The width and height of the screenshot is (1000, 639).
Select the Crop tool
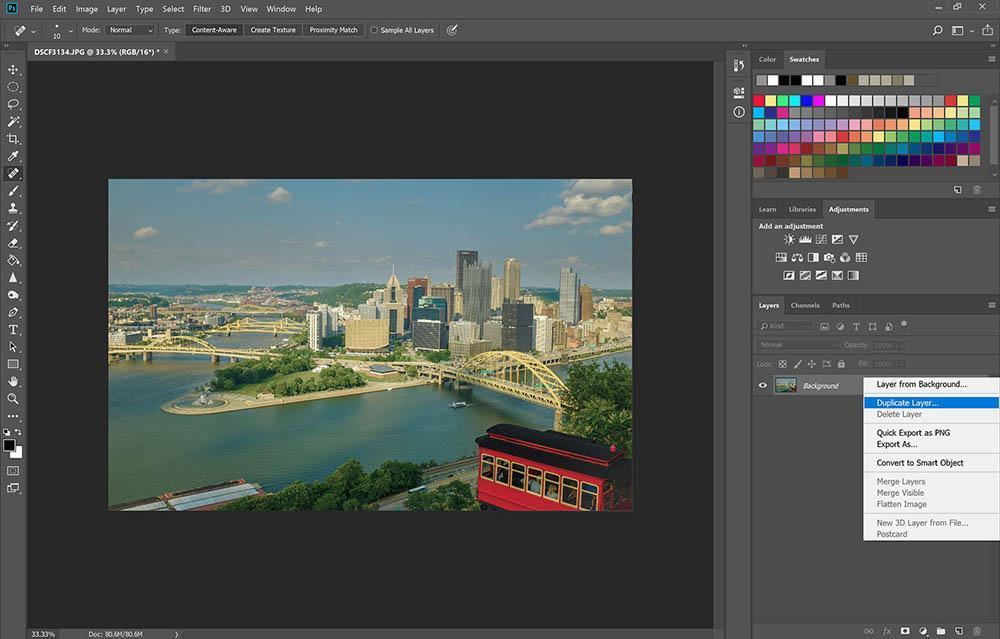pyautogui.click(x=14, y=139)
